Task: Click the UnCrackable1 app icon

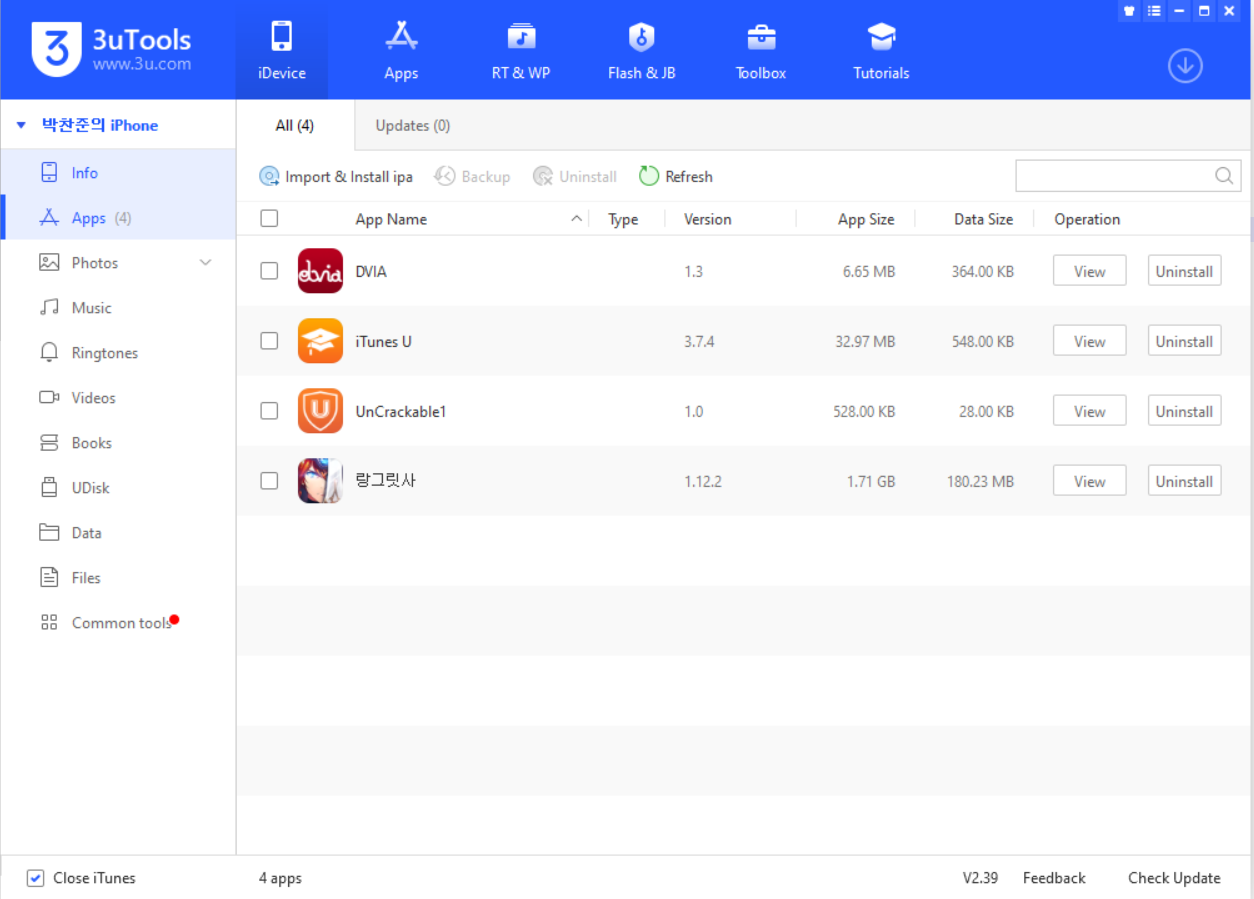Action: (x=320, y=411)
